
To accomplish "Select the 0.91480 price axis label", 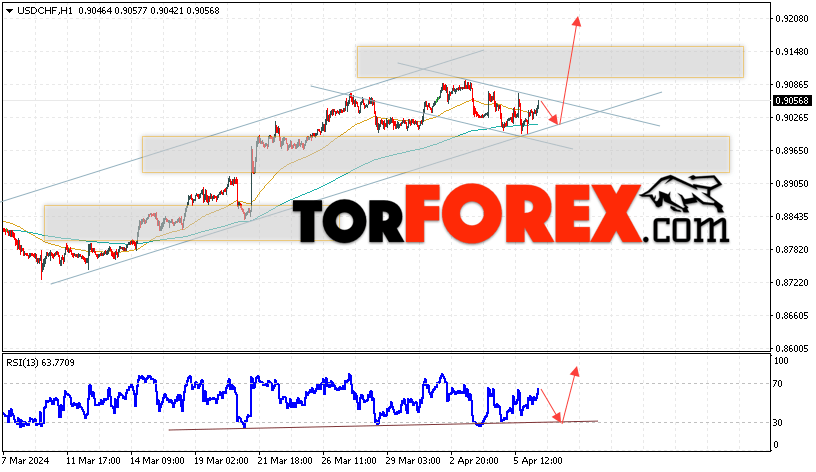I will [792, 52].
